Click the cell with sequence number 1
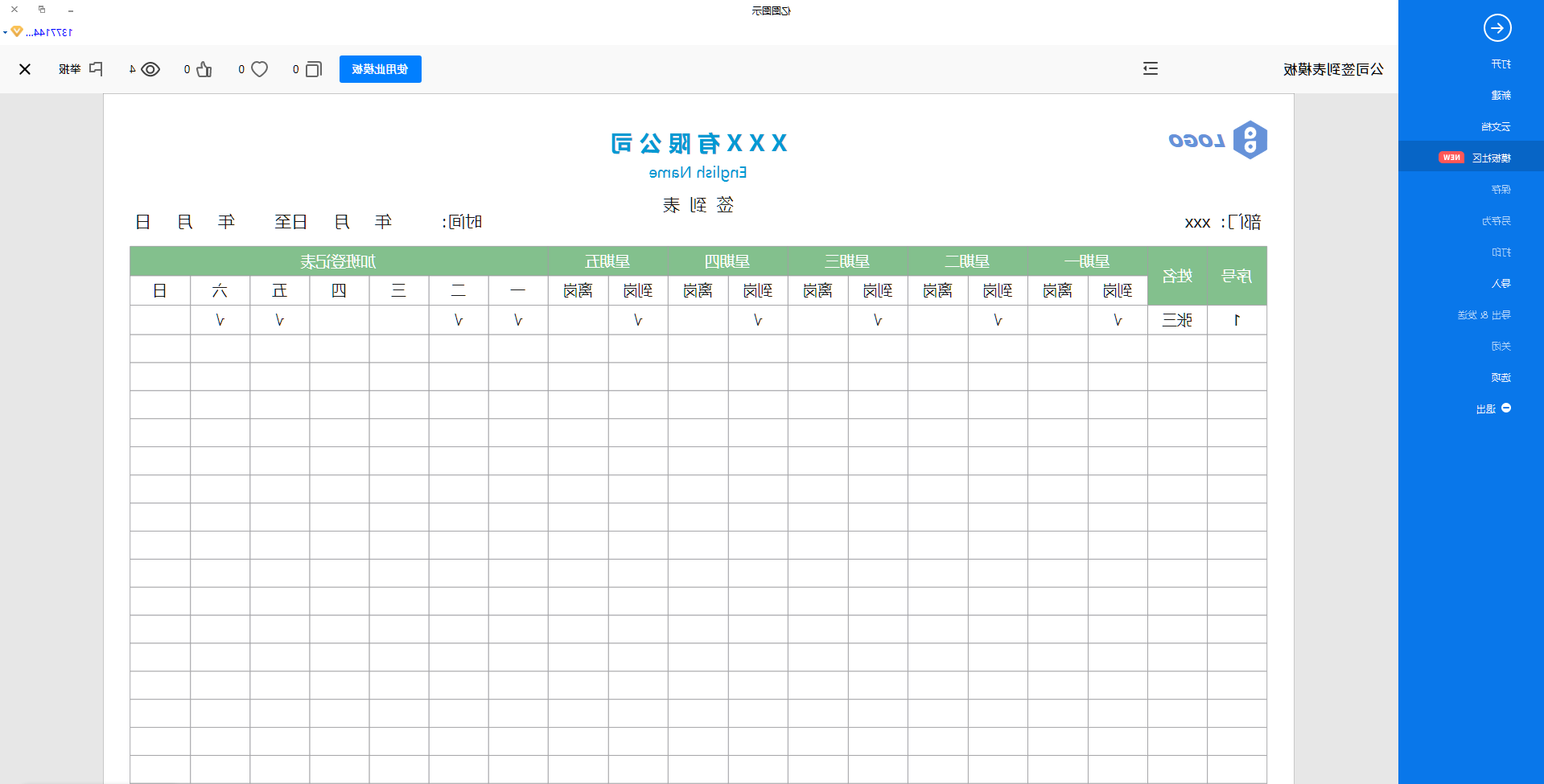Viewport: 1544px width, 784px height. tap(1237, 320)
